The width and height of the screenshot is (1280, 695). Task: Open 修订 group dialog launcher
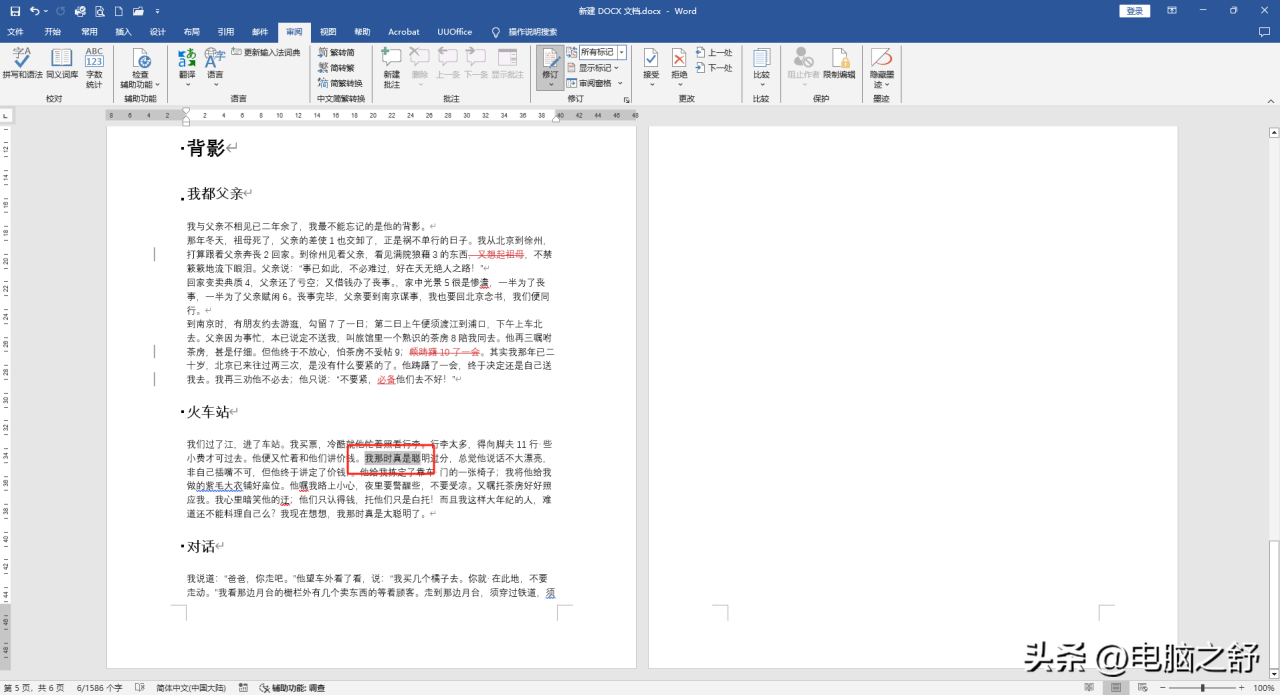tap(627, 100)
